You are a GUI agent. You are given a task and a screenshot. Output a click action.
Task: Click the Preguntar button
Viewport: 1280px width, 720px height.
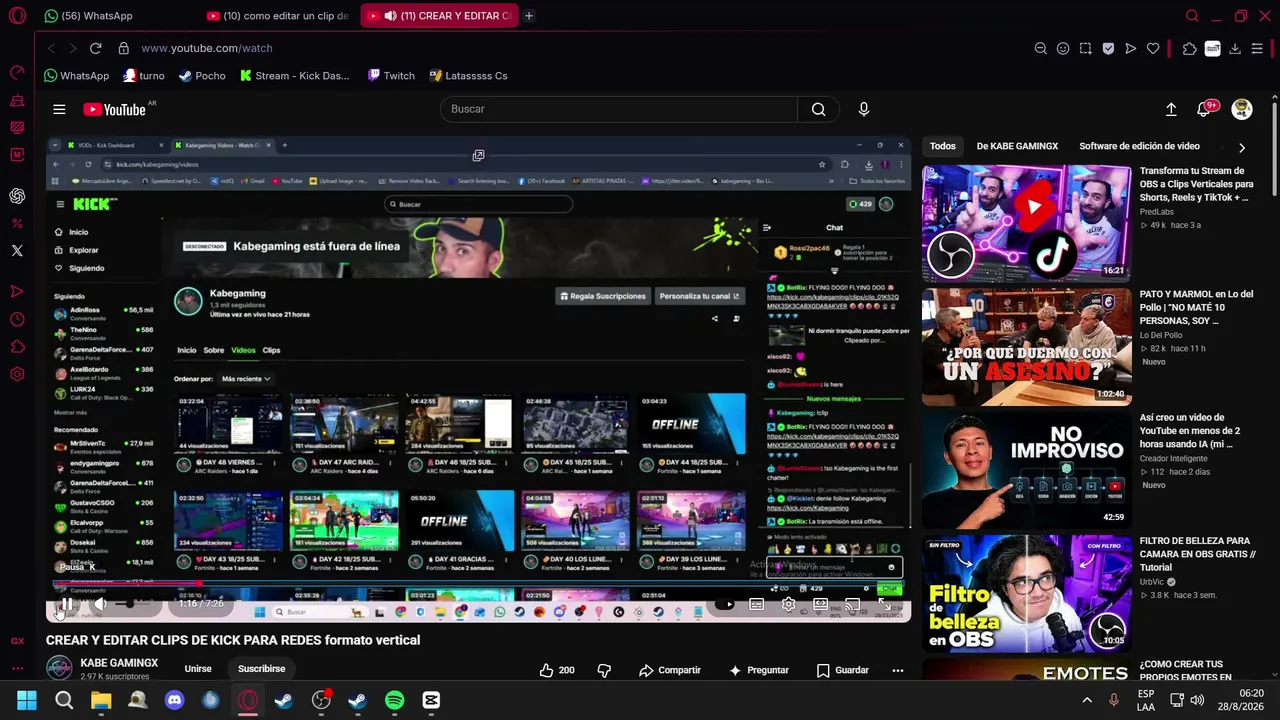pos(759,670)
